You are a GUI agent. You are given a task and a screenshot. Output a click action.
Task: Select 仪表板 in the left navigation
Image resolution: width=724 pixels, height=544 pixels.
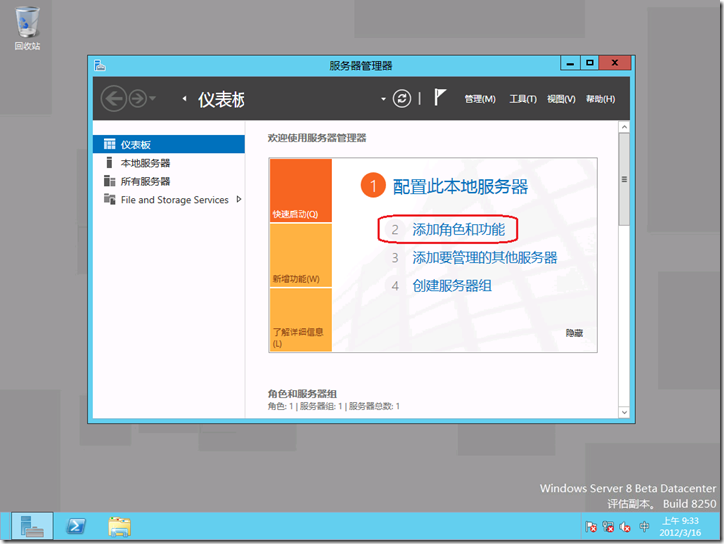(169, 144)
